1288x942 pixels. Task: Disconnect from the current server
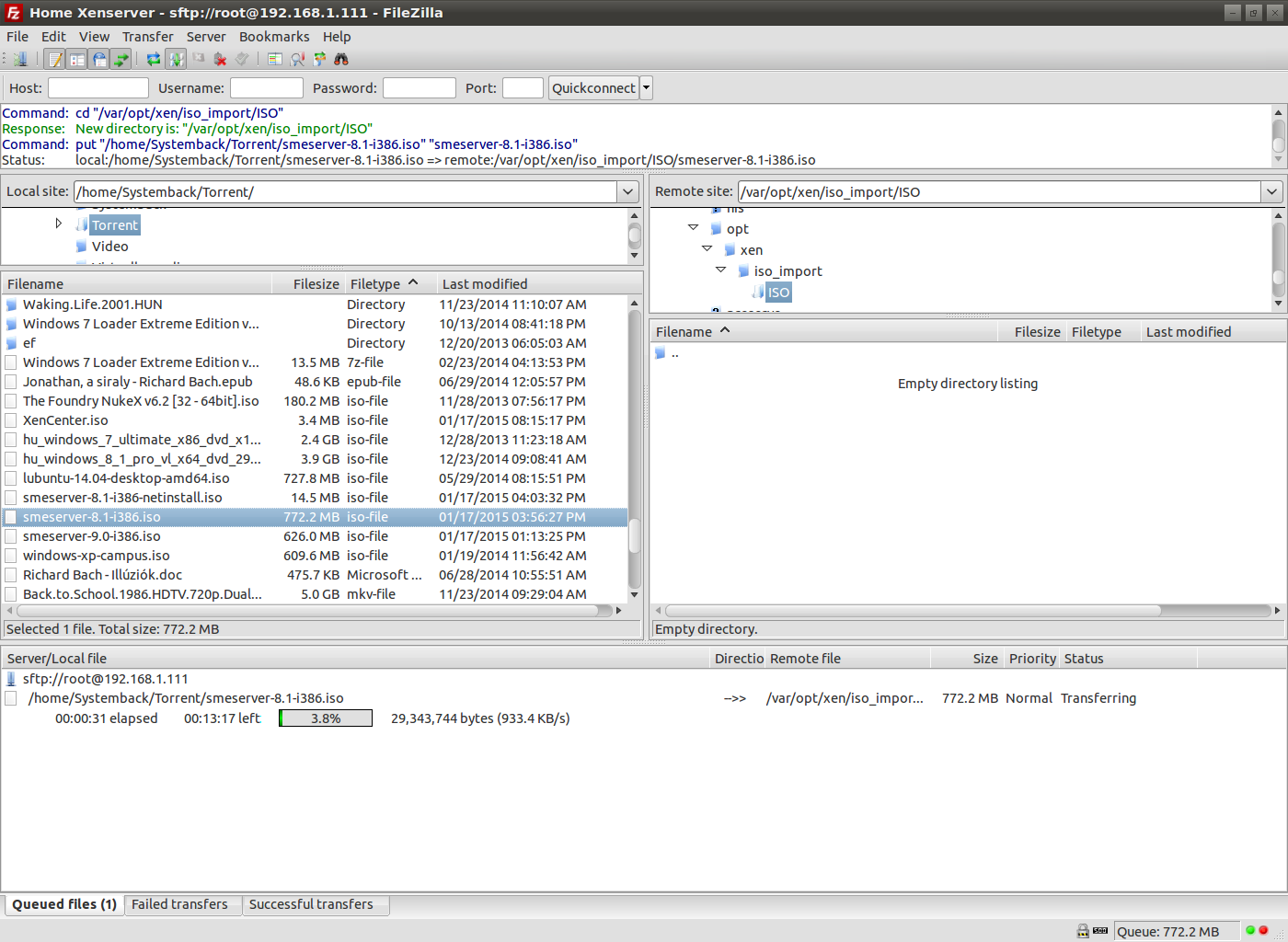[220, 59]
